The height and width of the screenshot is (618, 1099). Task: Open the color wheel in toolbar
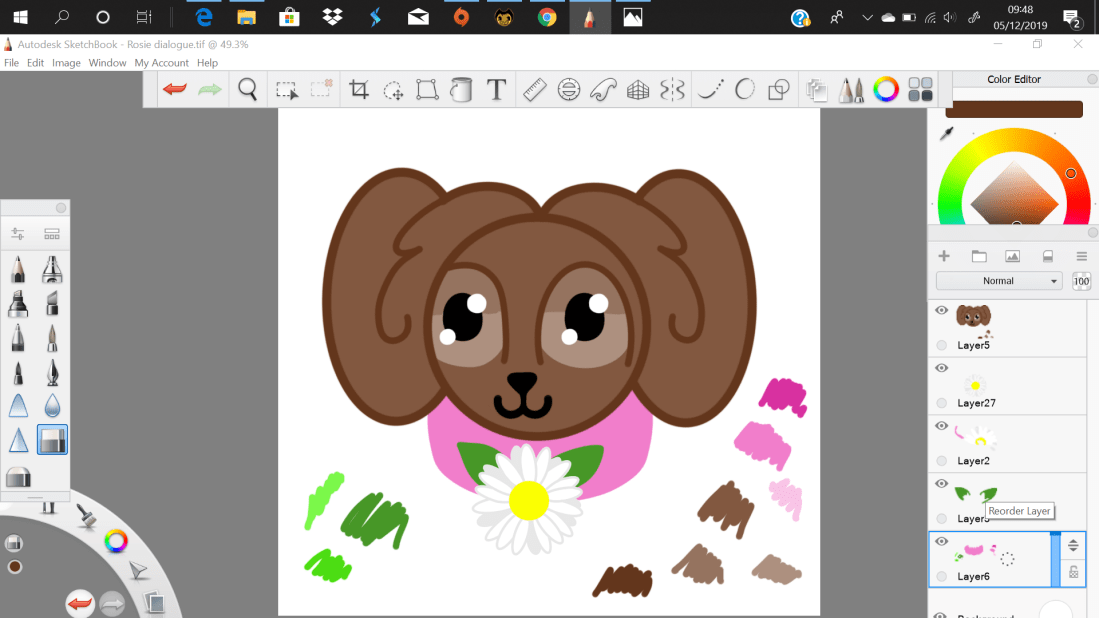point(886,90)
